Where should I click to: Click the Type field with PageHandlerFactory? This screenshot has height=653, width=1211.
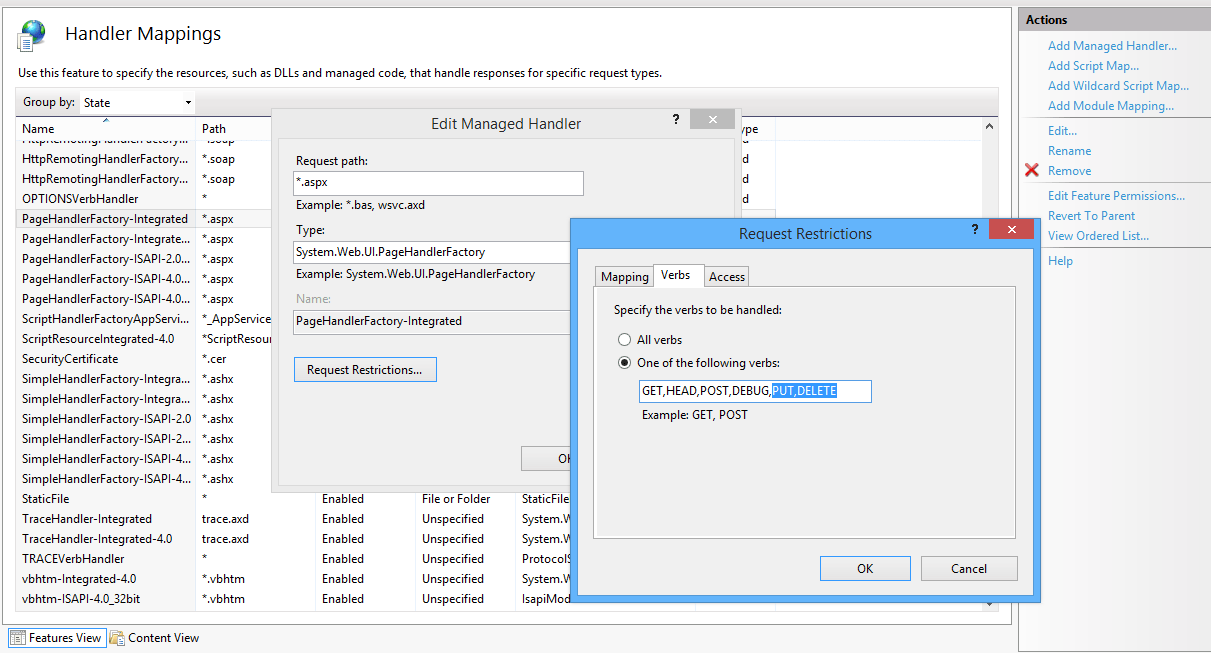(432, 252)
